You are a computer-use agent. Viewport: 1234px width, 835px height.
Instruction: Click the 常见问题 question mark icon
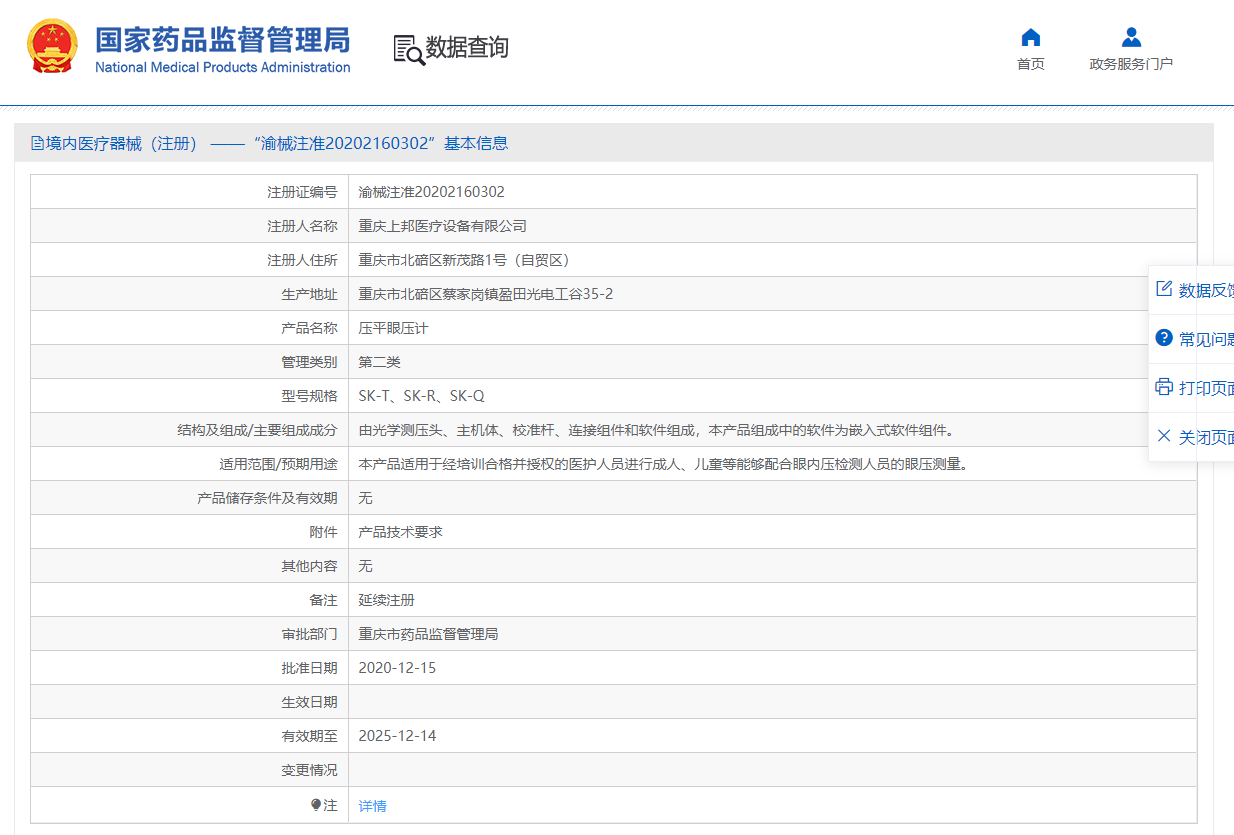pyautogui.click(x=1163, y=338)
